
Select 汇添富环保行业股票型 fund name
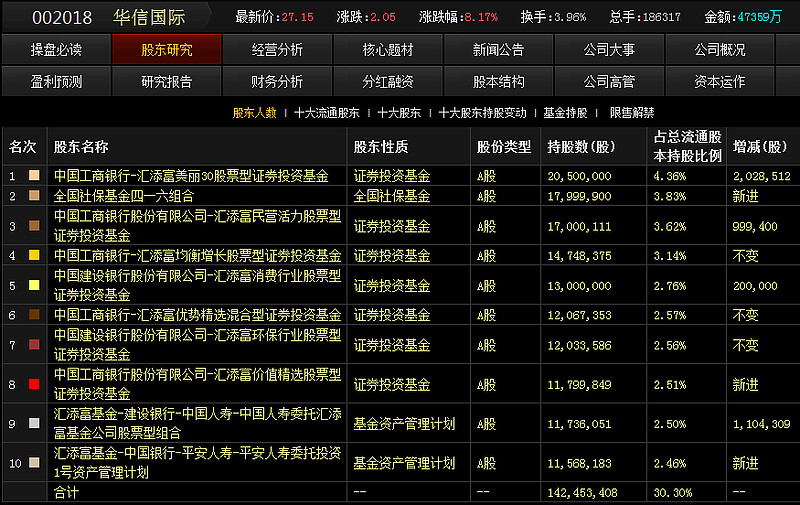(x=197, y=345)
